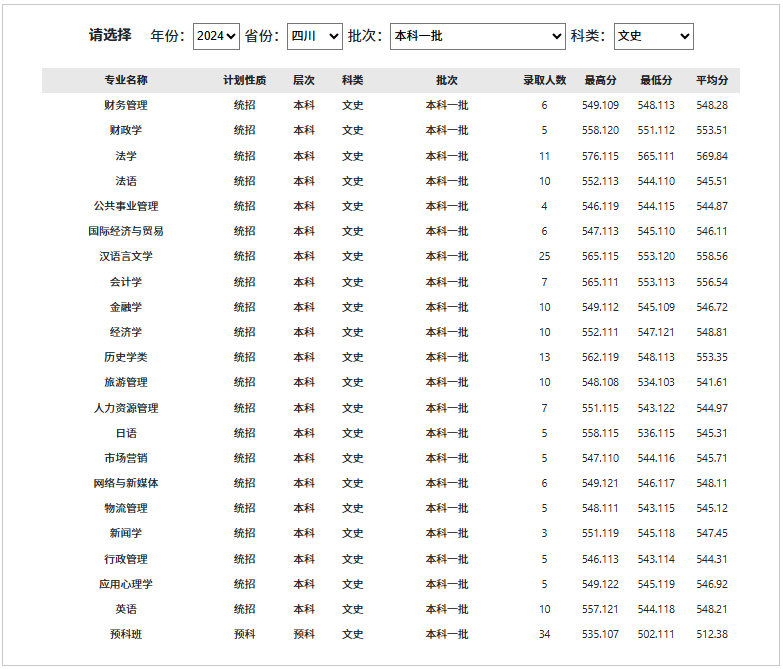Click the average score 556.54 for 会计学
783x669 pixels.
[712, 282]
